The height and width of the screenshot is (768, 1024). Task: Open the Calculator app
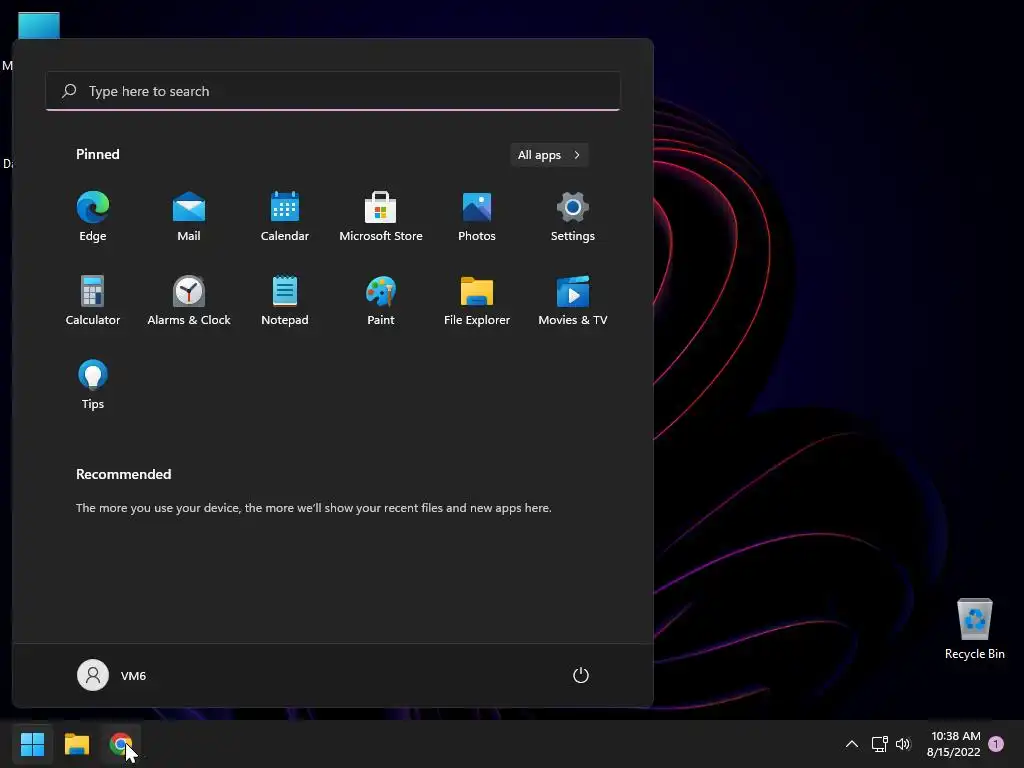(93, 300)
